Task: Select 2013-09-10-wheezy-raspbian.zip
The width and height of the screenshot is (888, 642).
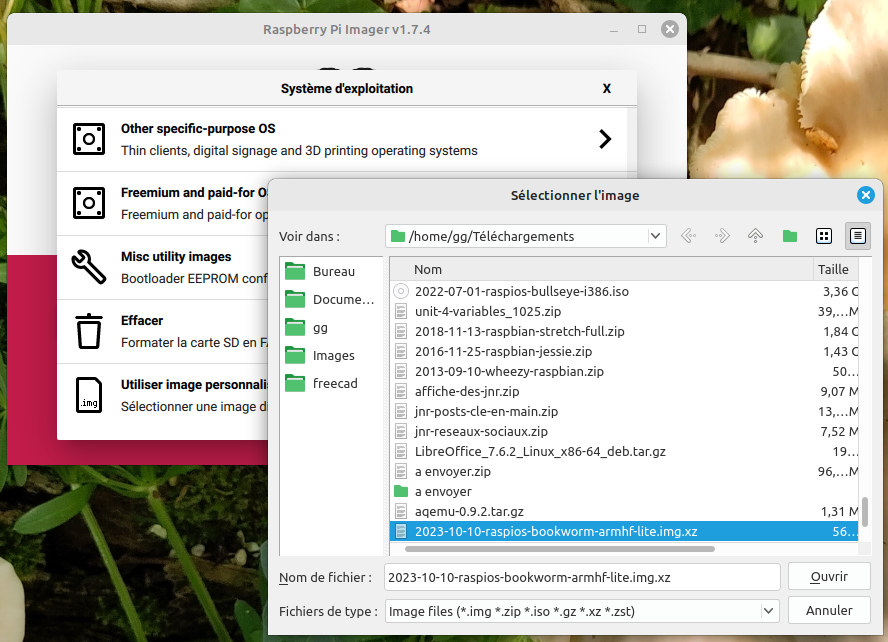Action: 509,371
